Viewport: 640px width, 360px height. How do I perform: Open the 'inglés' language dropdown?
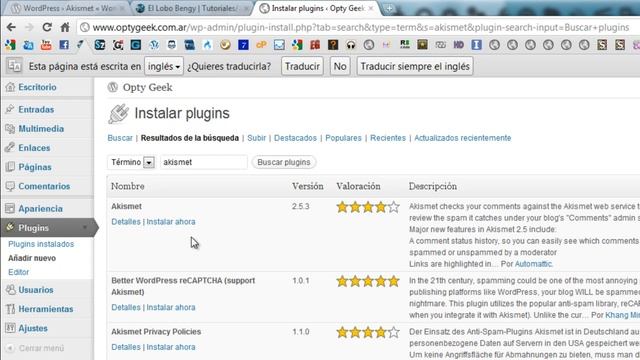tap(164, 66)
